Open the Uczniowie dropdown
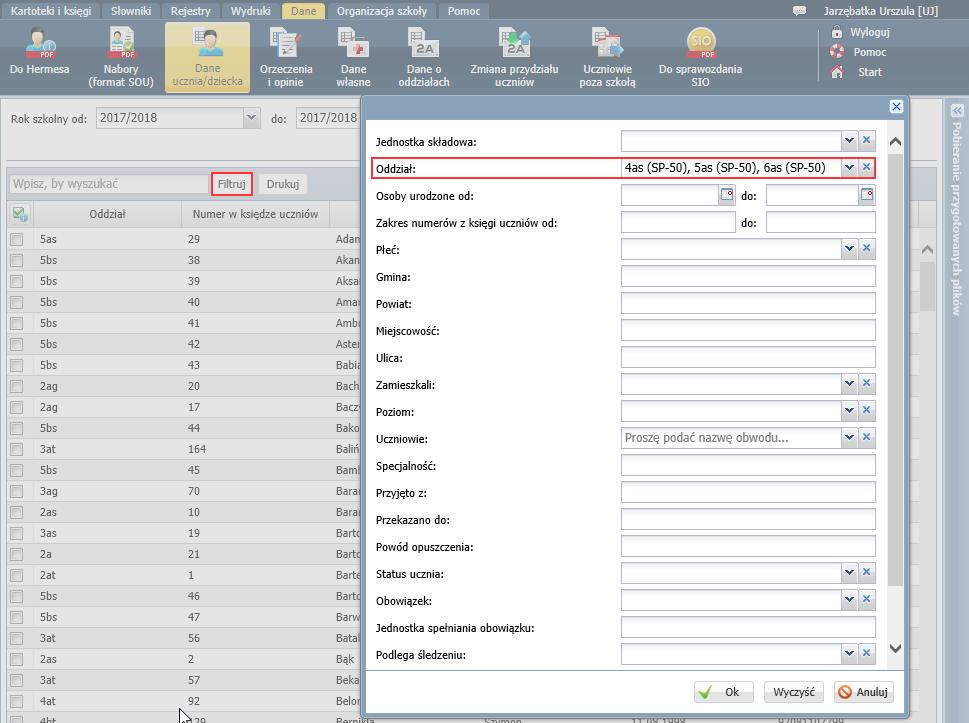 click(849, 437)
